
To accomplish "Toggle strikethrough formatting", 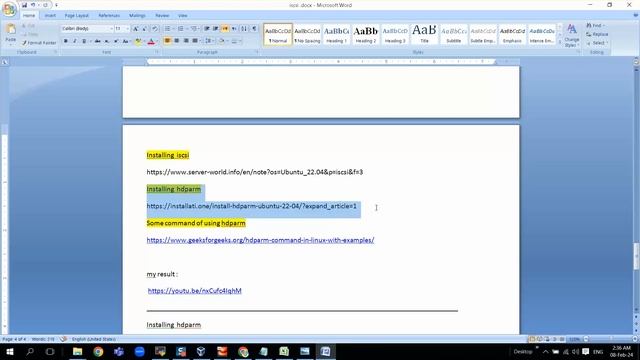I will pyautogui.click(x=98, y=41).
